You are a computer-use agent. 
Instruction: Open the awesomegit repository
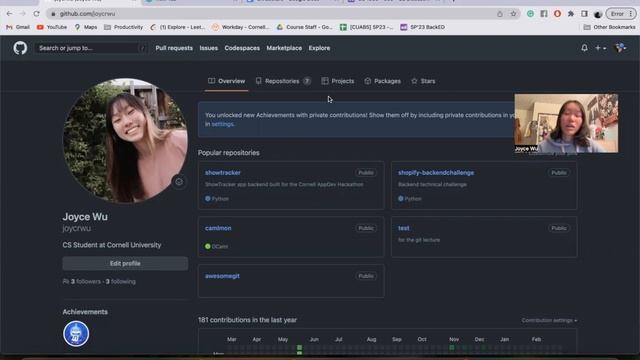222,276
